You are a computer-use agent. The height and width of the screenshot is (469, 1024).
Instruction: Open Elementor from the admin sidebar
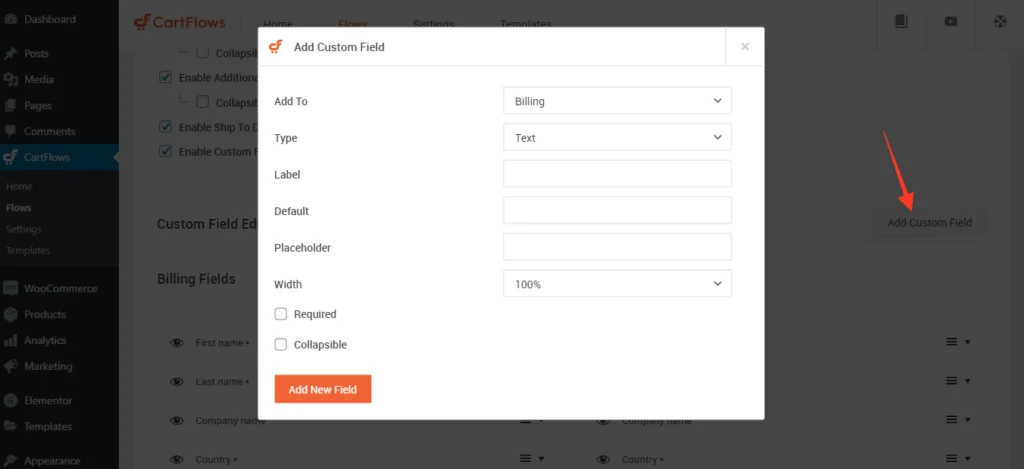tap(48, 400)
